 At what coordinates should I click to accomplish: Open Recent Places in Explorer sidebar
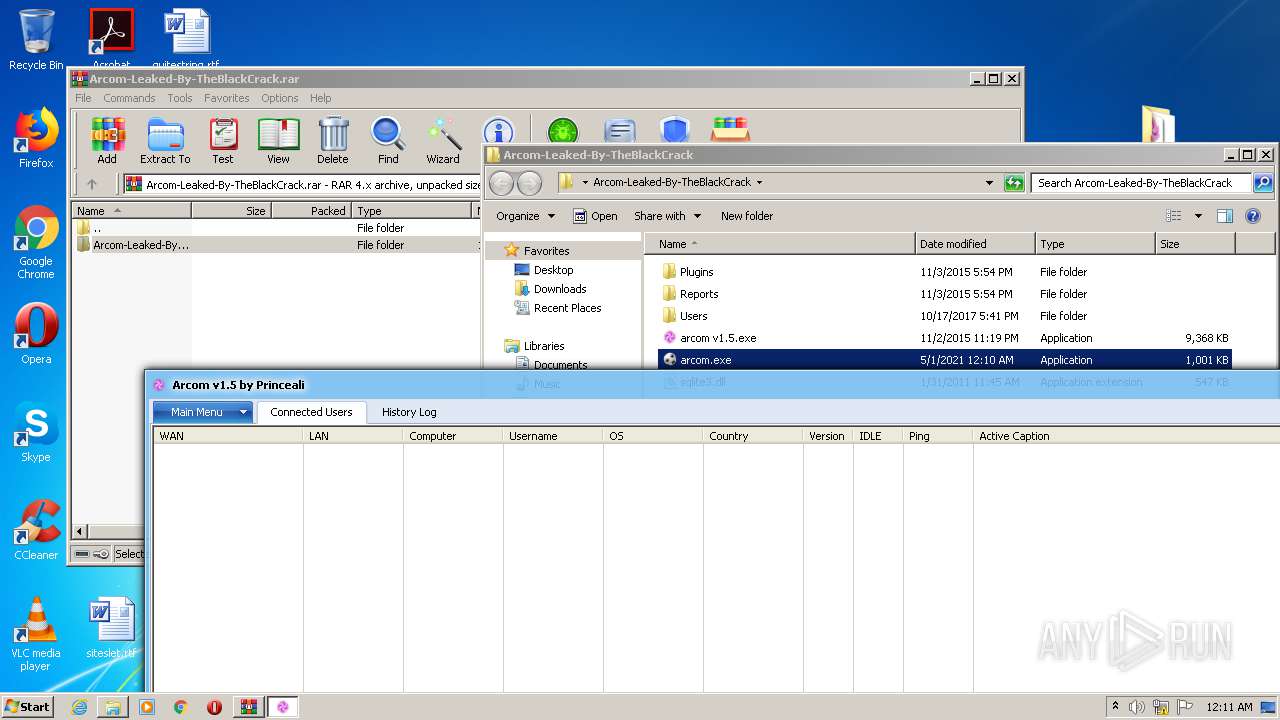coord(567,308)
